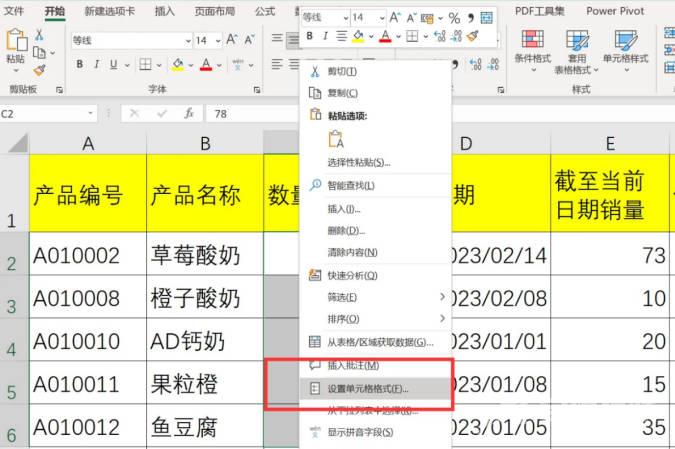The width and height of the screenshot is (675, 449).
Task: Click Percent style in mini toolbar
Action: click(x=454, y=18)
